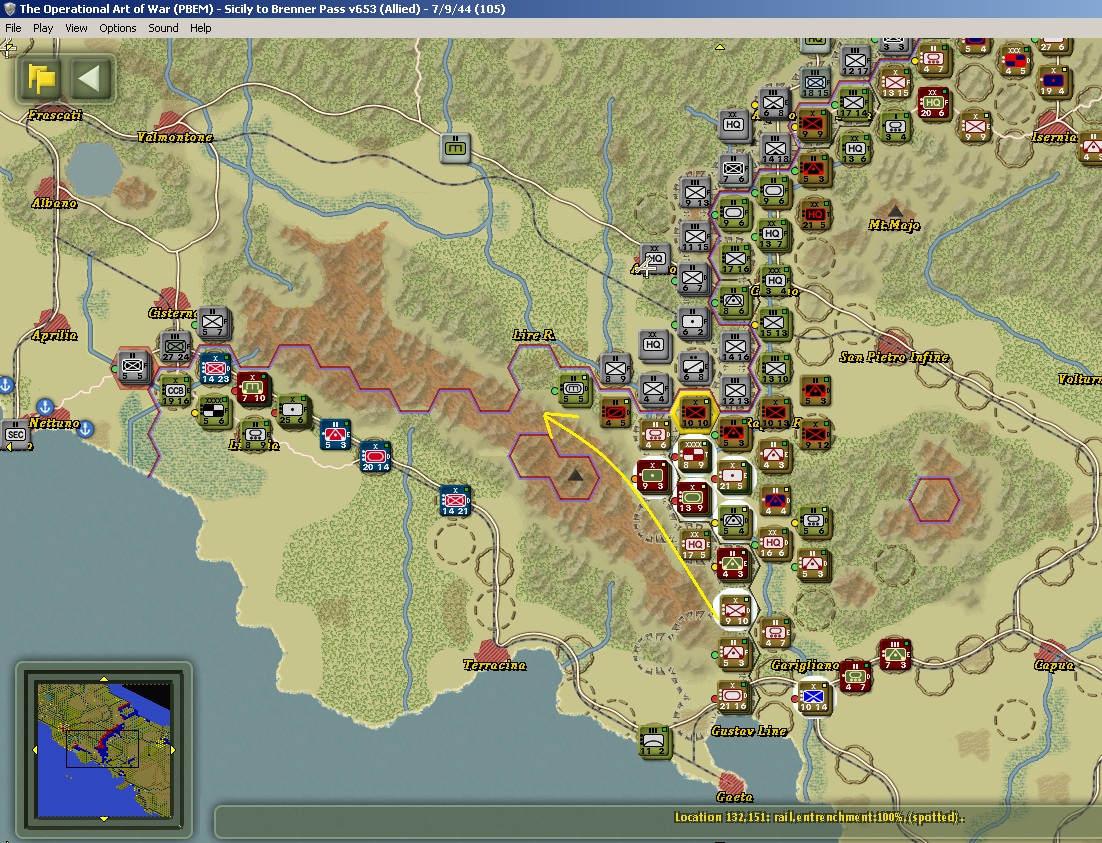Click the Location 132,151 status text
1102x843 pixels.
tap(819, 817)
